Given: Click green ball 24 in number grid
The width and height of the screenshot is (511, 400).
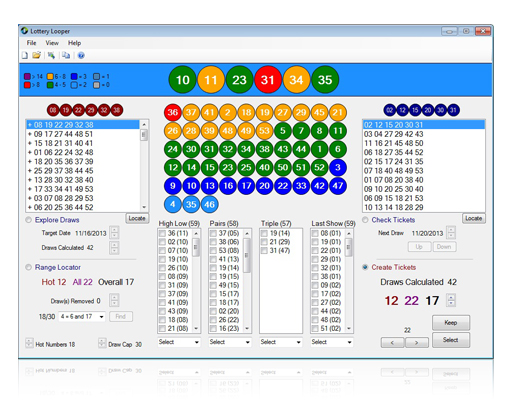Looking at the screenshot, I should pyautogui.click(x=173, y=149).
